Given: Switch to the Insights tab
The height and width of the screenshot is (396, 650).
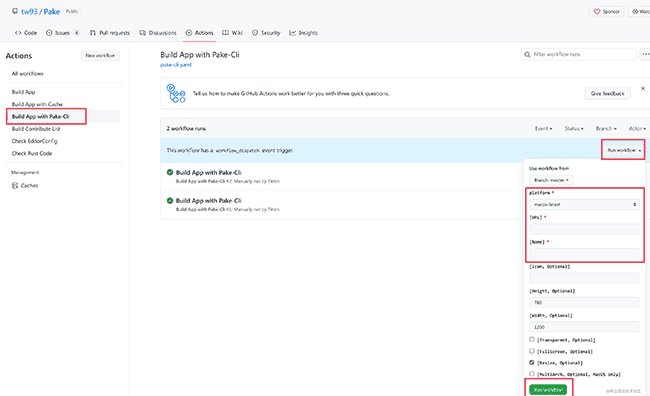Looking at the screenshot, I should click(303, 33).
